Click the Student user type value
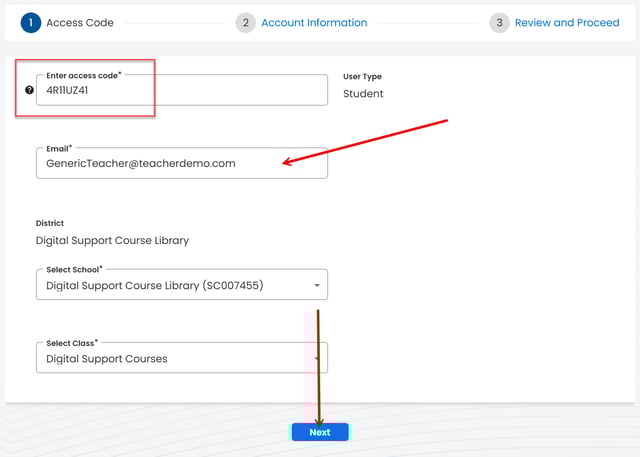The width and height of the screenshot is (640, 457). tap(363, 94)
